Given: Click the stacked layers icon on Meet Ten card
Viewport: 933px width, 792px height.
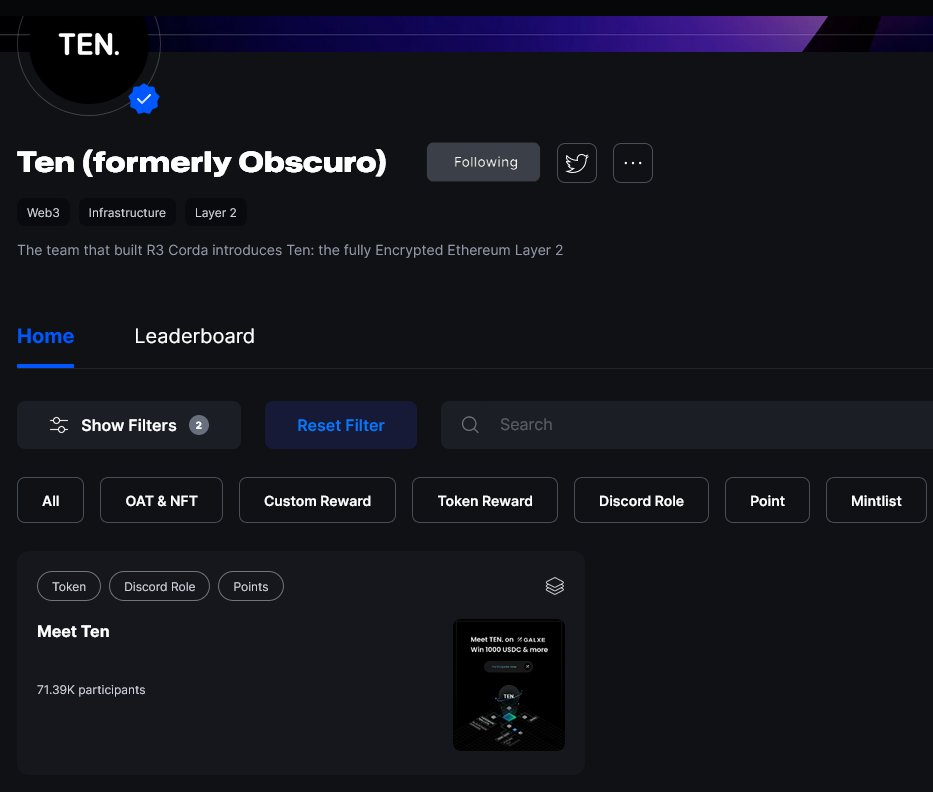Looking at the screenshot, I should click(555, 586).
